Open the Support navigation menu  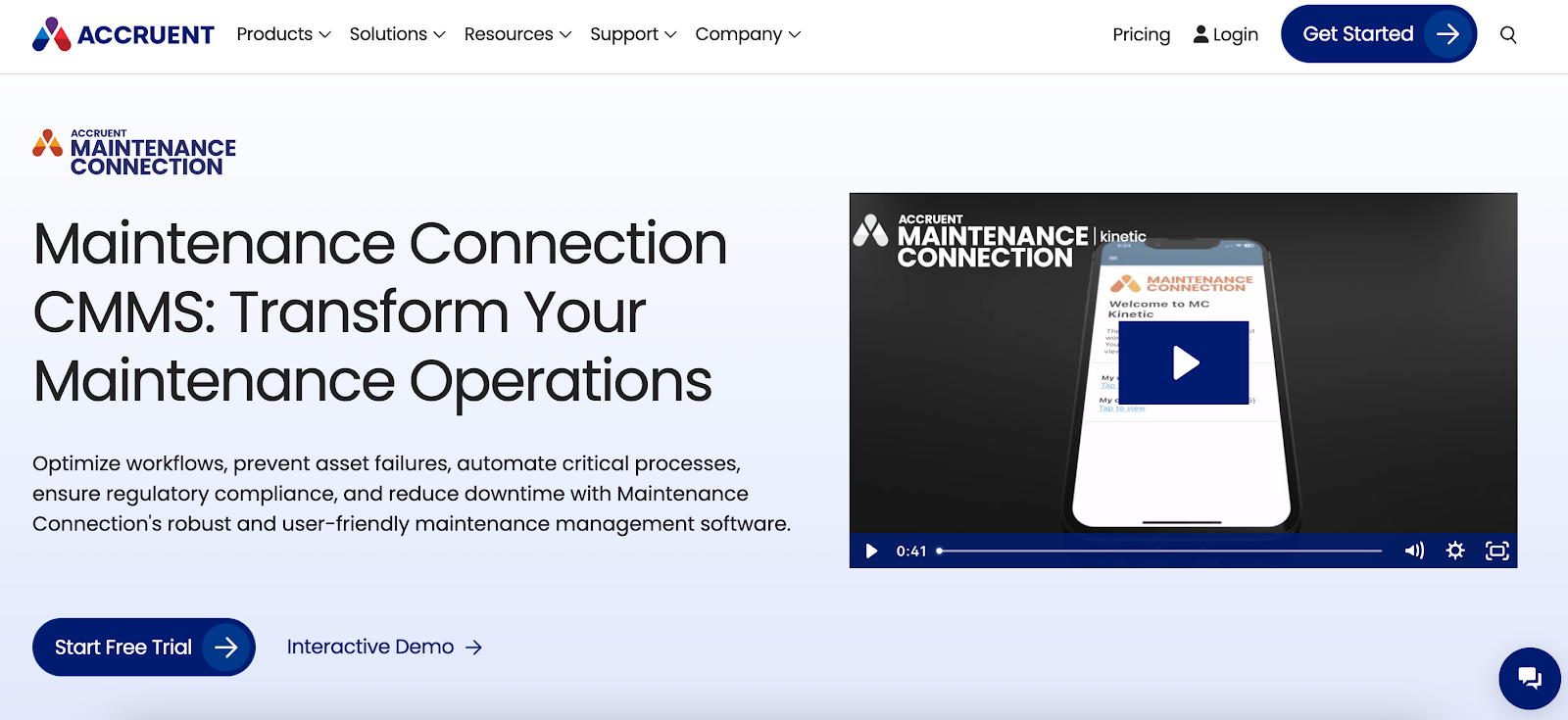tap(633, 34)
